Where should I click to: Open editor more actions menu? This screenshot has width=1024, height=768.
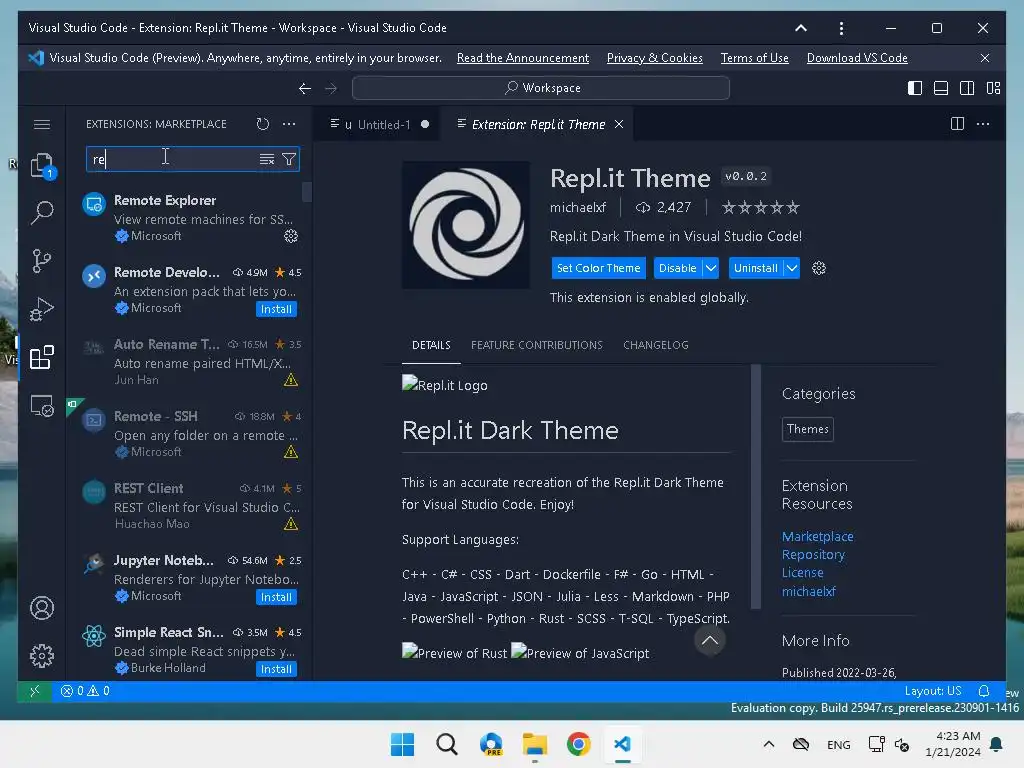point(983,124)
